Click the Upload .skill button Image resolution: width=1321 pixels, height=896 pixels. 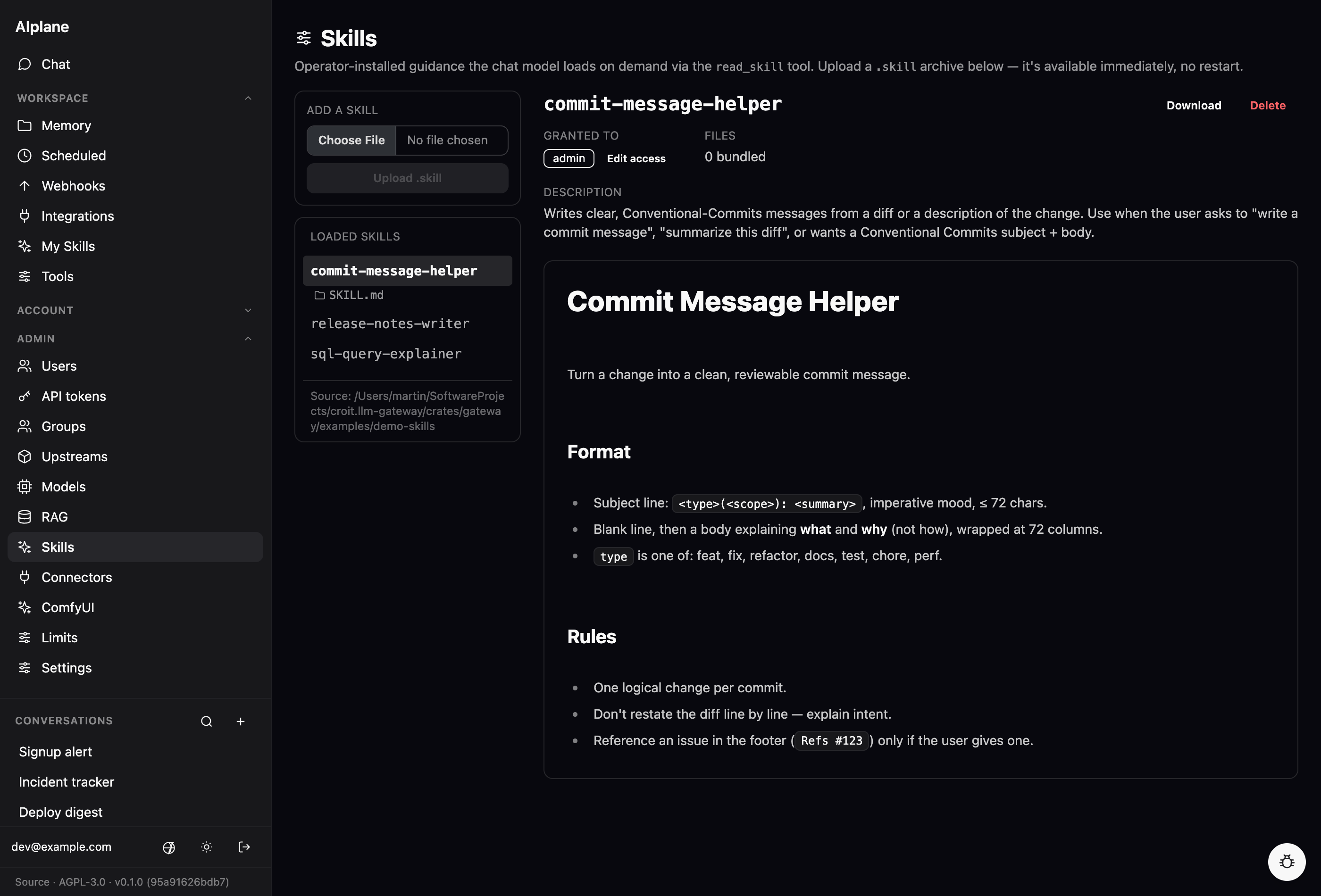tap(407, 178)
